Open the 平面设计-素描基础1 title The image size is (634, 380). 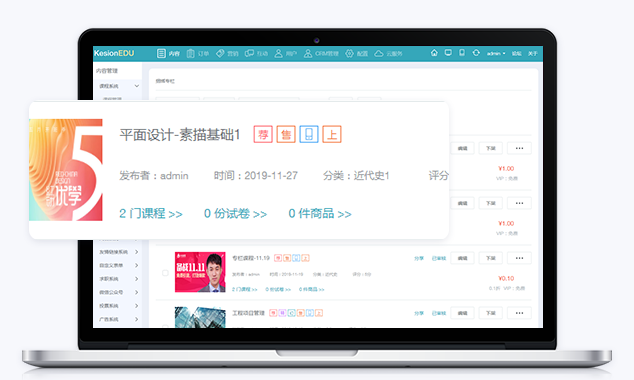pos(180,135)
